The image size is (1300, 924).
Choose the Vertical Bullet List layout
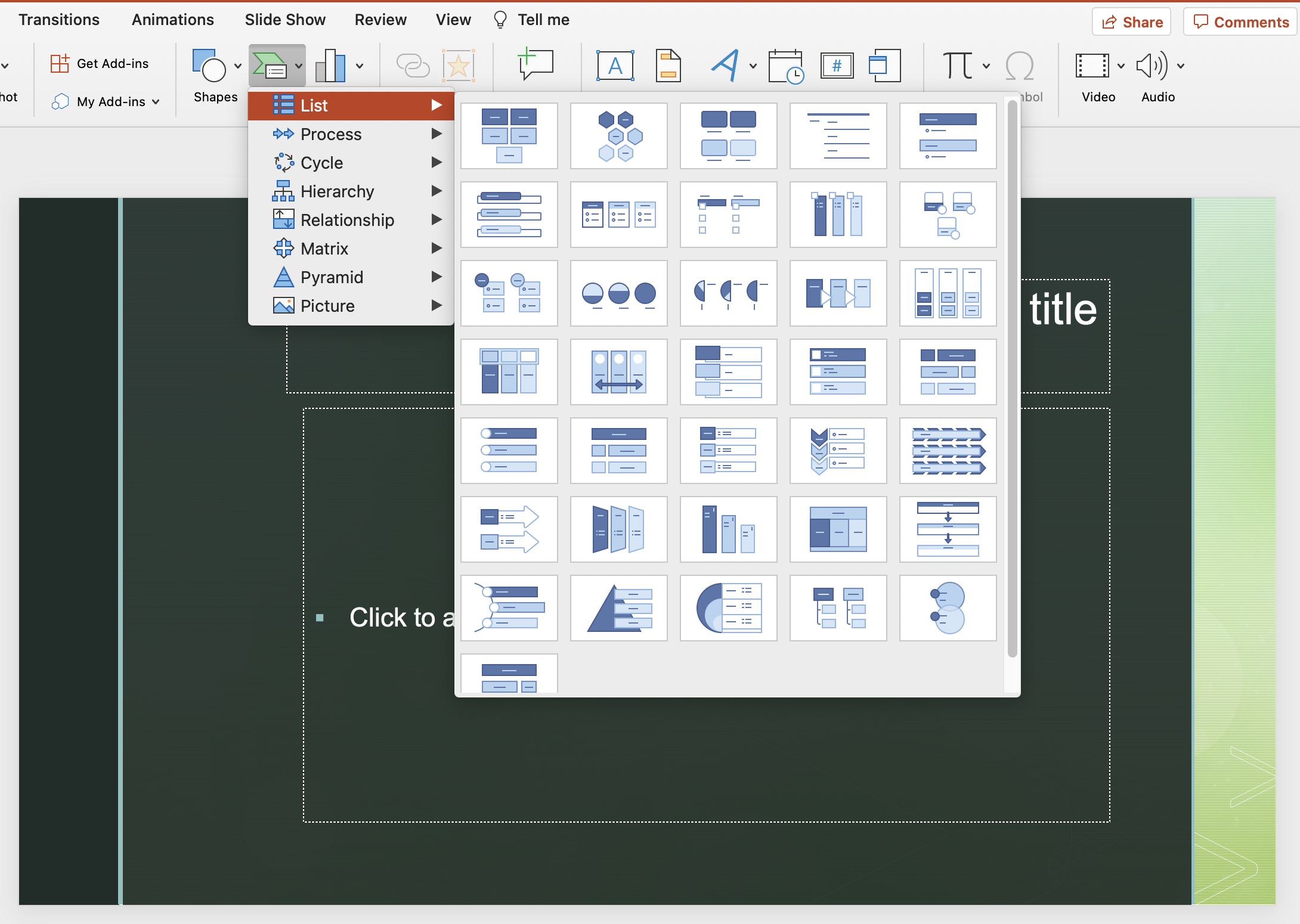pyautogui.click(x=948, y=136)
